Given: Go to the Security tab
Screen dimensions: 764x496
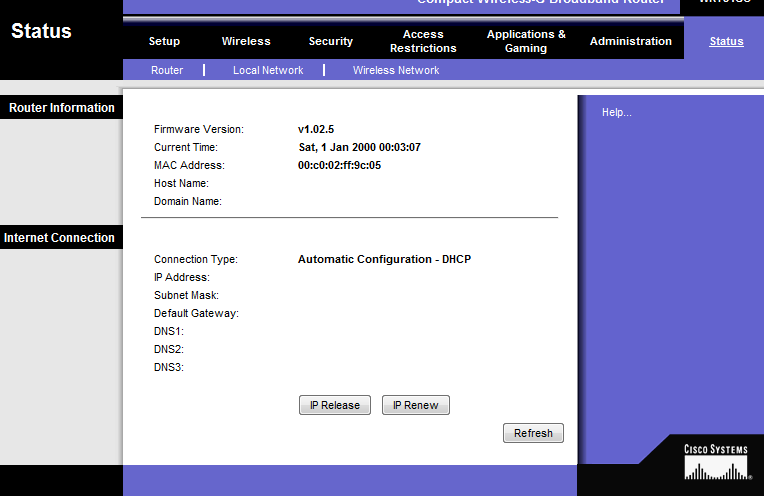Looking at the screenshot, I should tap(331, 41).
